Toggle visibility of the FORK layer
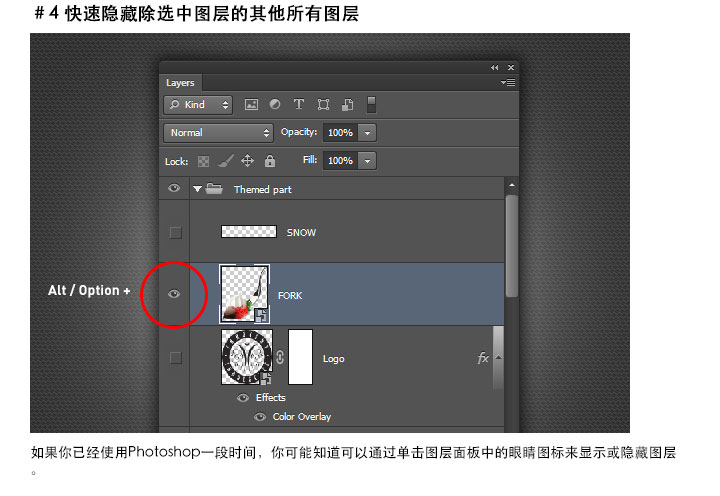Viewport: 720px width, 496px height. [175, 294]
